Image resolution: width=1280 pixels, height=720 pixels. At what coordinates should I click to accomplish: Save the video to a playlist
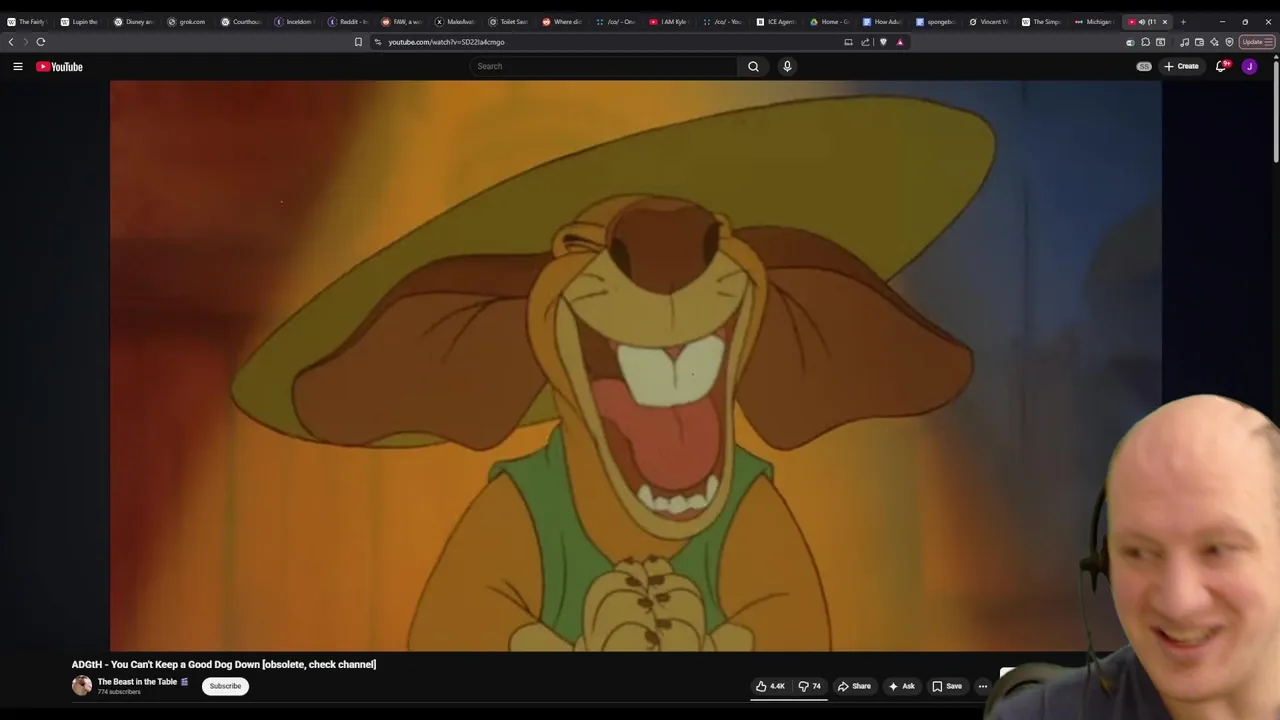point(946,686)
